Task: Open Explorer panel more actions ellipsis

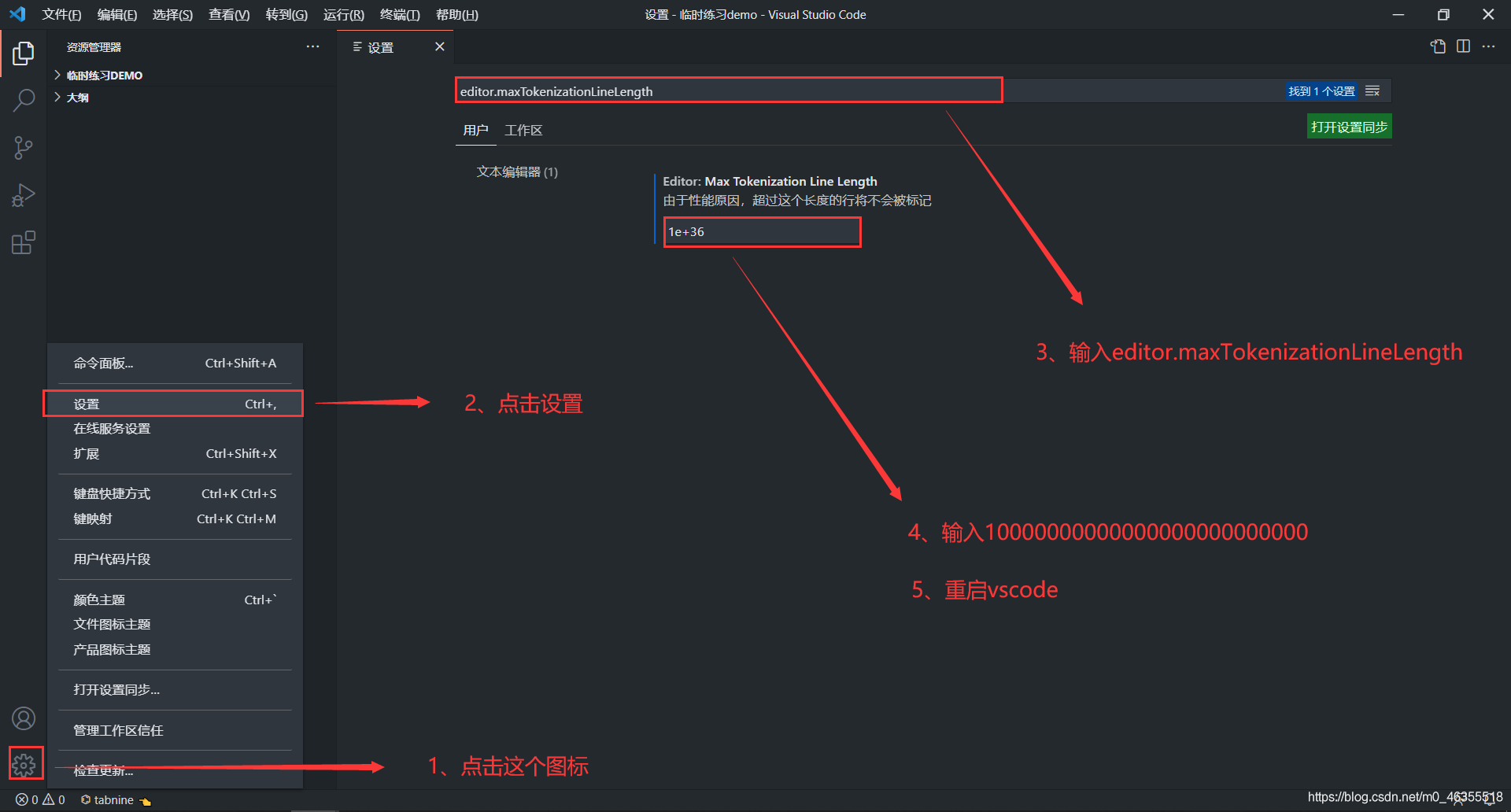Action: (312, 46)
